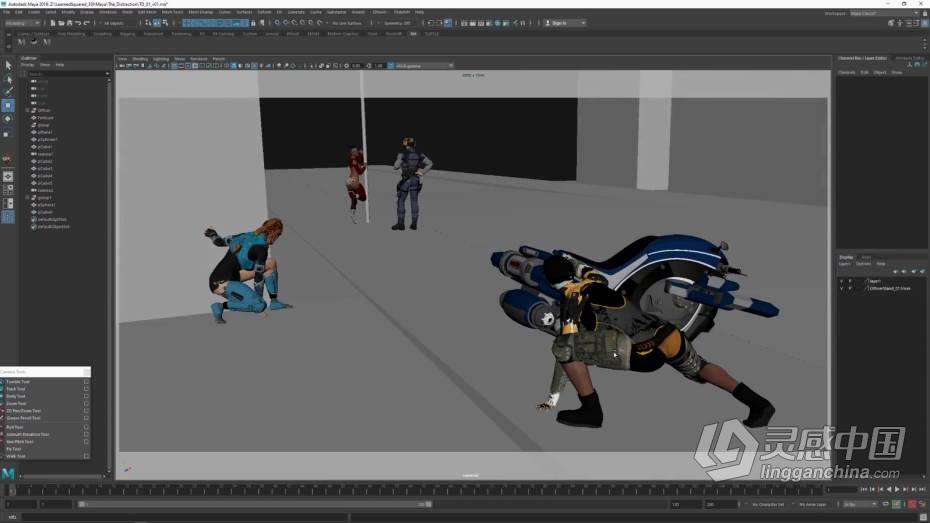This screenshot has height=523, width=930.
Task: Toggle P playback for layer1
Action: point(849,281)
